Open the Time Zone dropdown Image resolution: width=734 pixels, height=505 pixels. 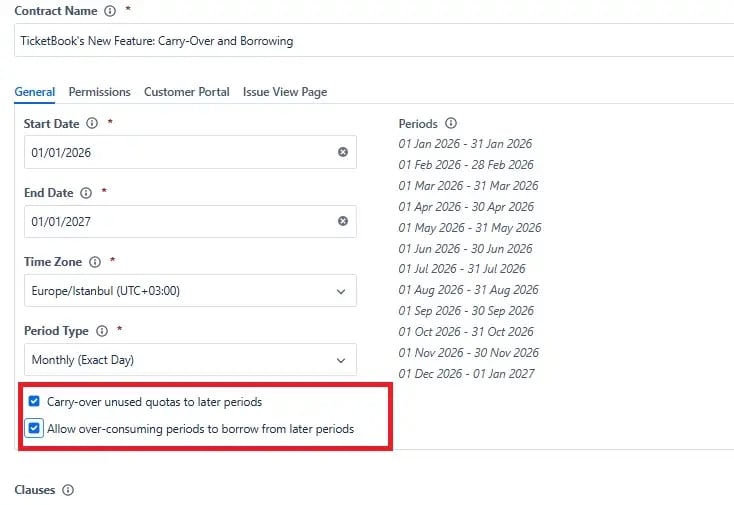(190, 291)
